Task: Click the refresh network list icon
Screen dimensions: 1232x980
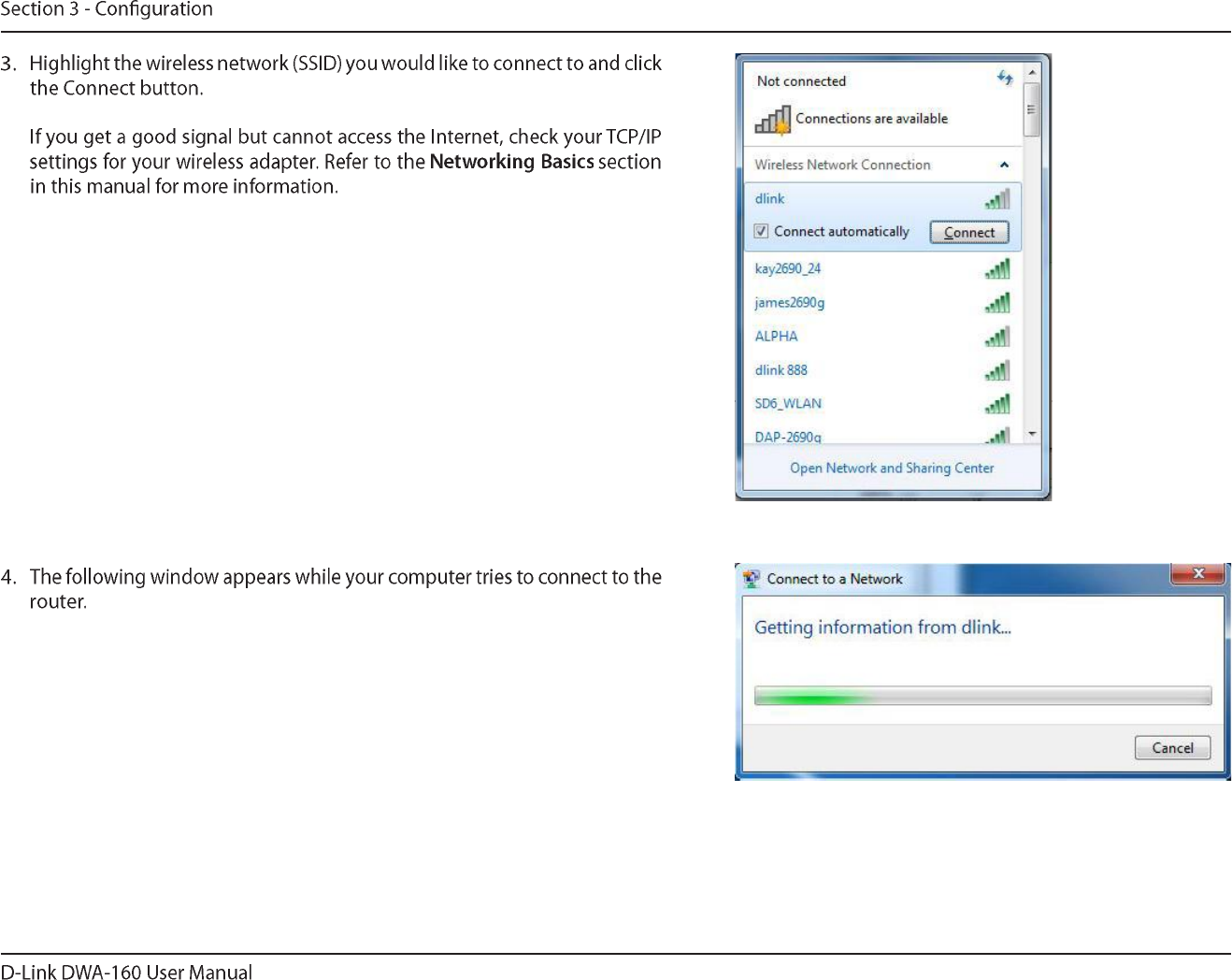Action: (x=1005, y=78)
